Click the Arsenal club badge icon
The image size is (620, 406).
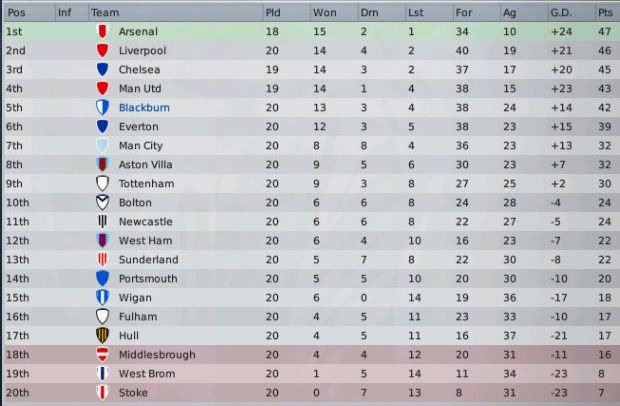(102, 32)
